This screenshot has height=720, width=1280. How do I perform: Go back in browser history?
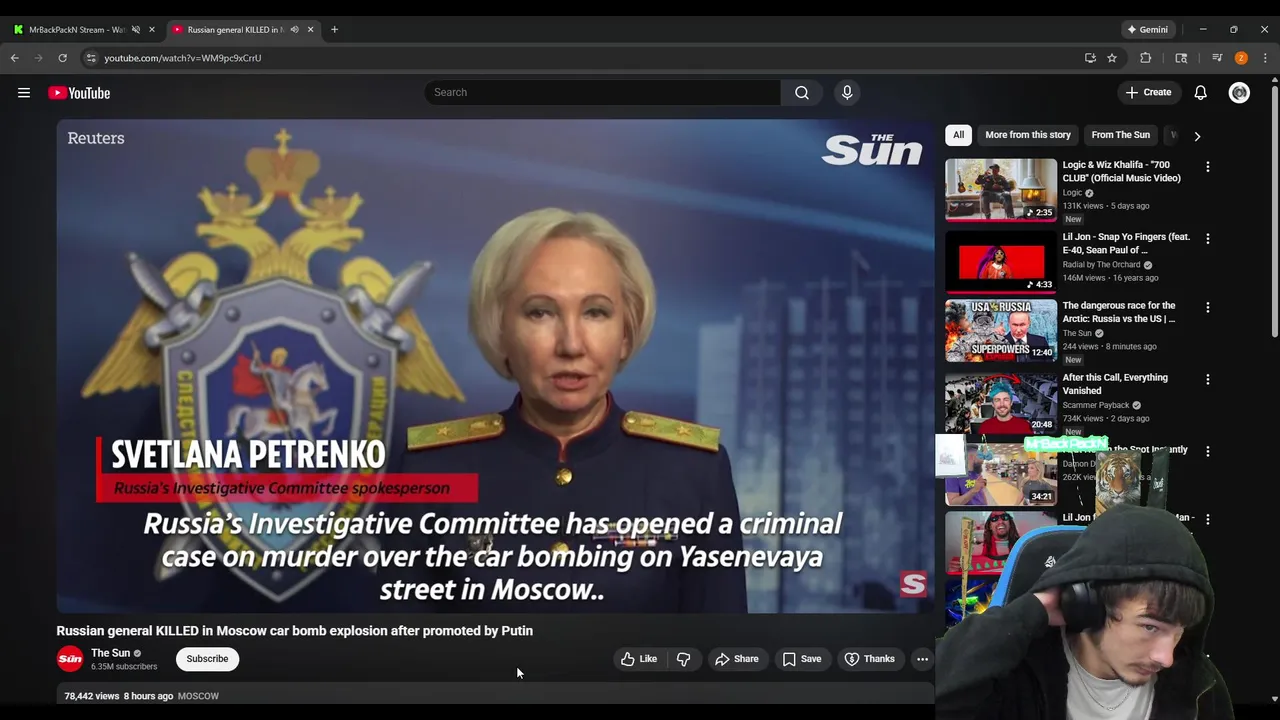coord(15,58)
